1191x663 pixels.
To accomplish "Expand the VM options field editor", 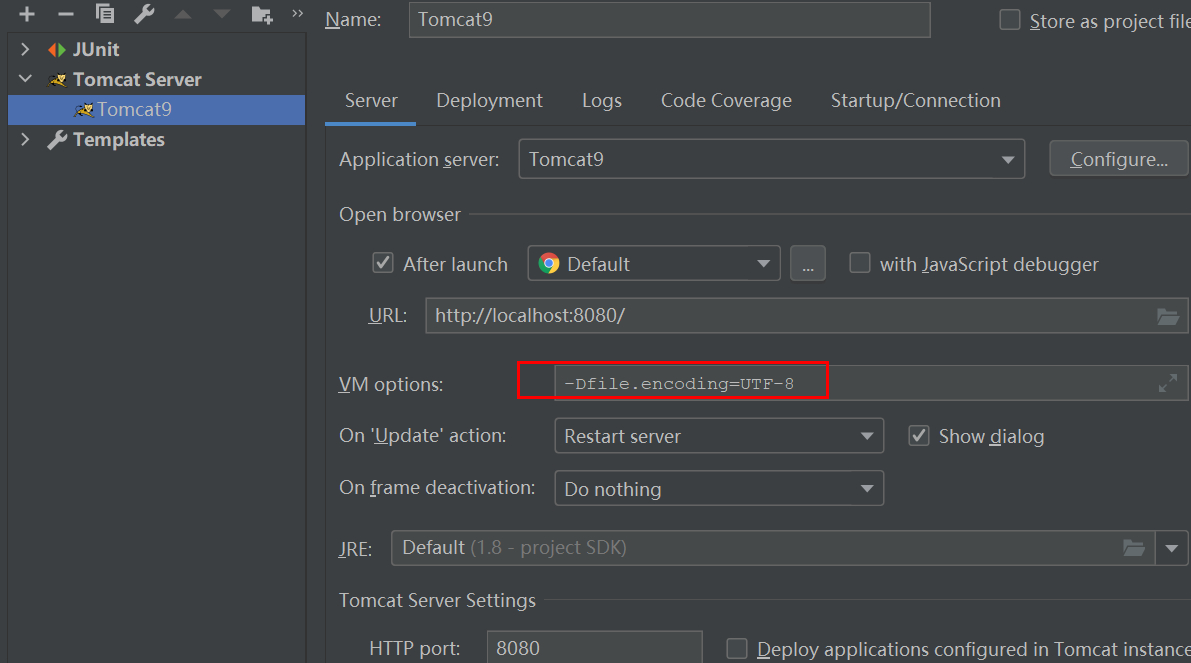I will 1167,383.
